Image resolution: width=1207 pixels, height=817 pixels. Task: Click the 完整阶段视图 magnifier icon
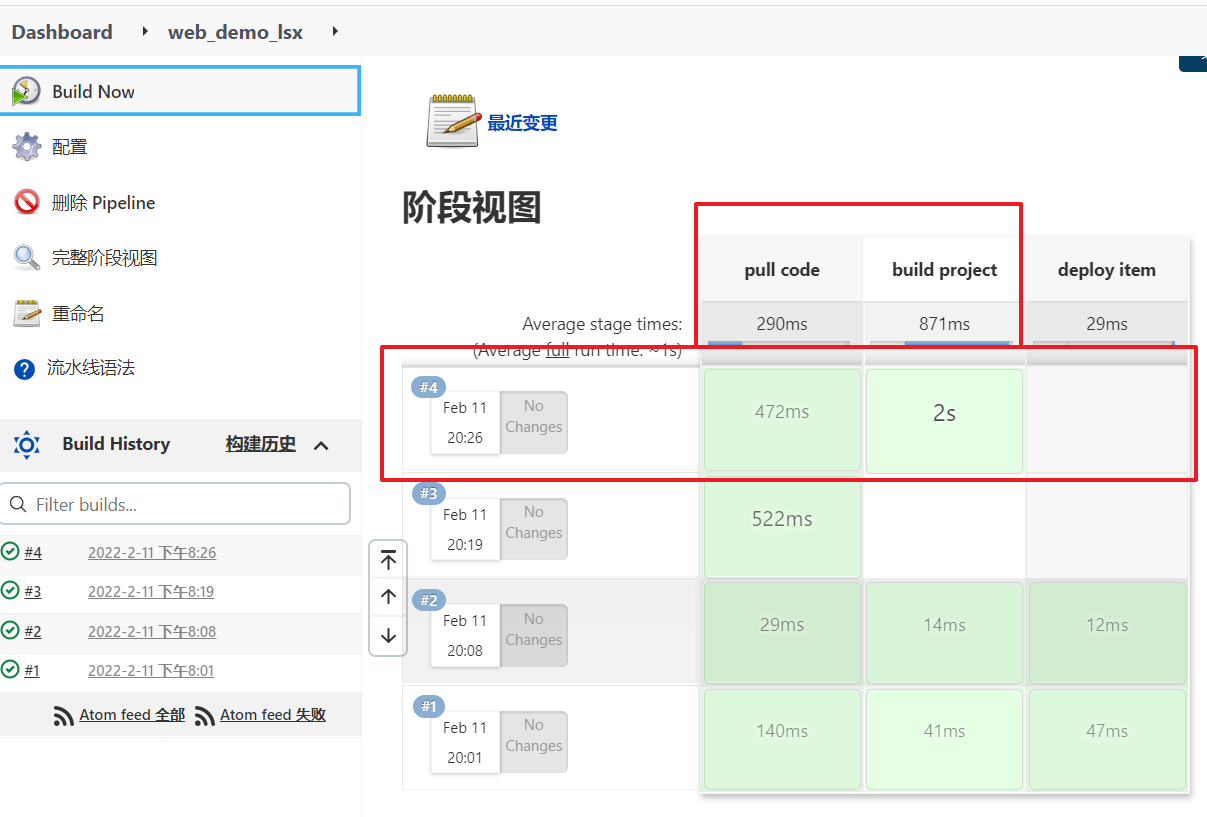26,258
